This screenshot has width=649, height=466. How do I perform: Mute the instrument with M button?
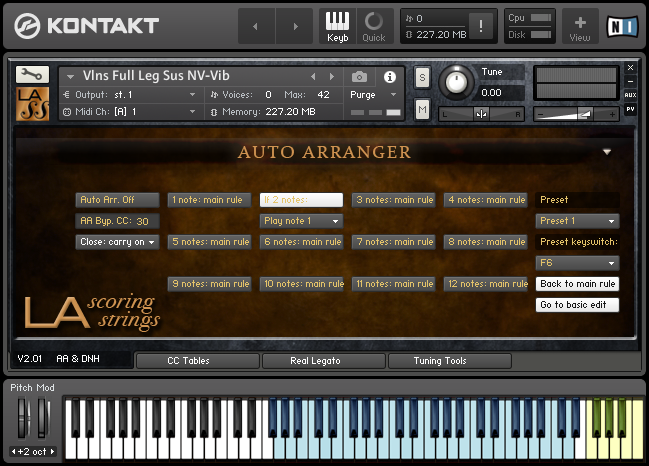[x=422, y=110]
